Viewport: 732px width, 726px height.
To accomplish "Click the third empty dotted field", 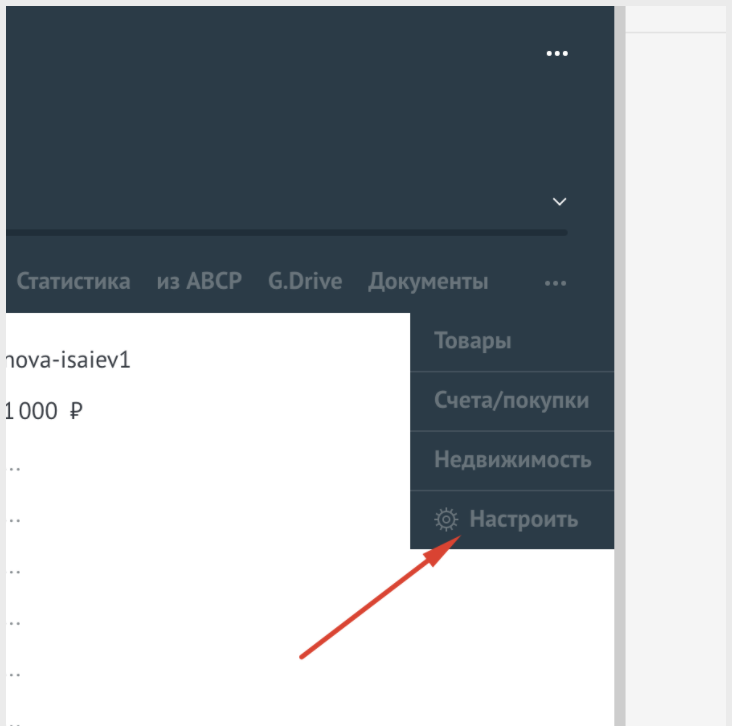I will pos(15,570).
